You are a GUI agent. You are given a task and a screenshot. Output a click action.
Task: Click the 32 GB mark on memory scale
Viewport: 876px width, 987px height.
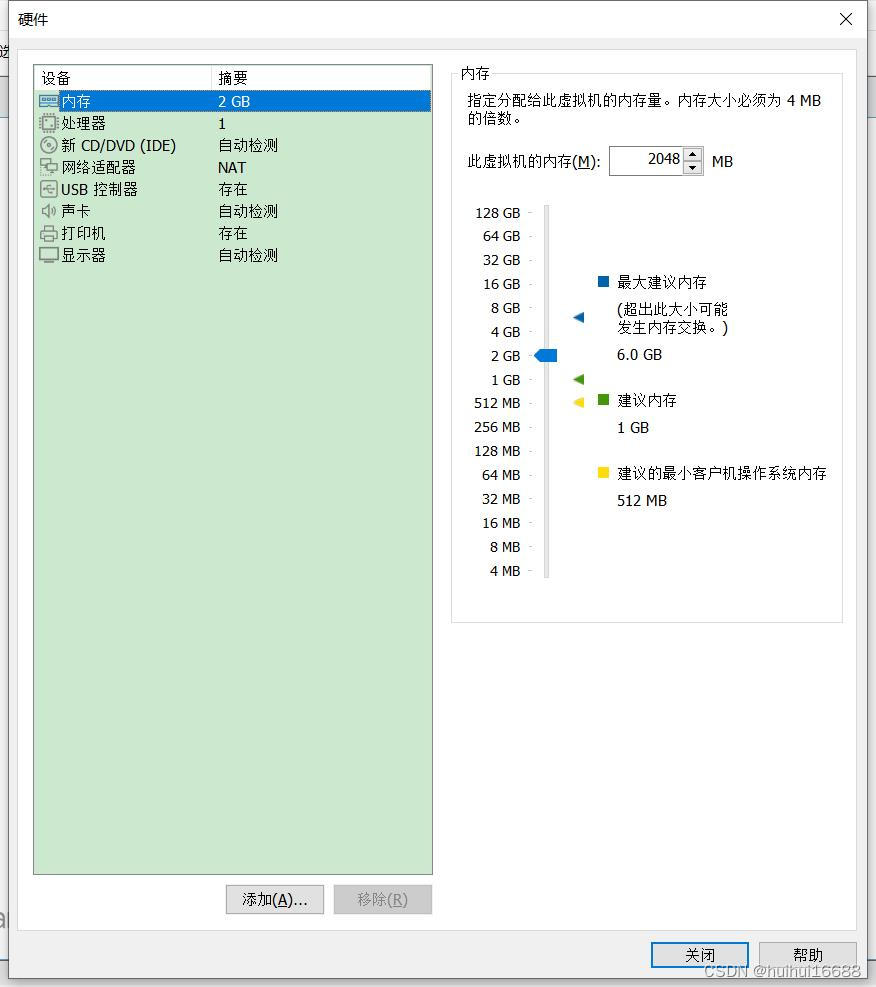tap(502, 260)
